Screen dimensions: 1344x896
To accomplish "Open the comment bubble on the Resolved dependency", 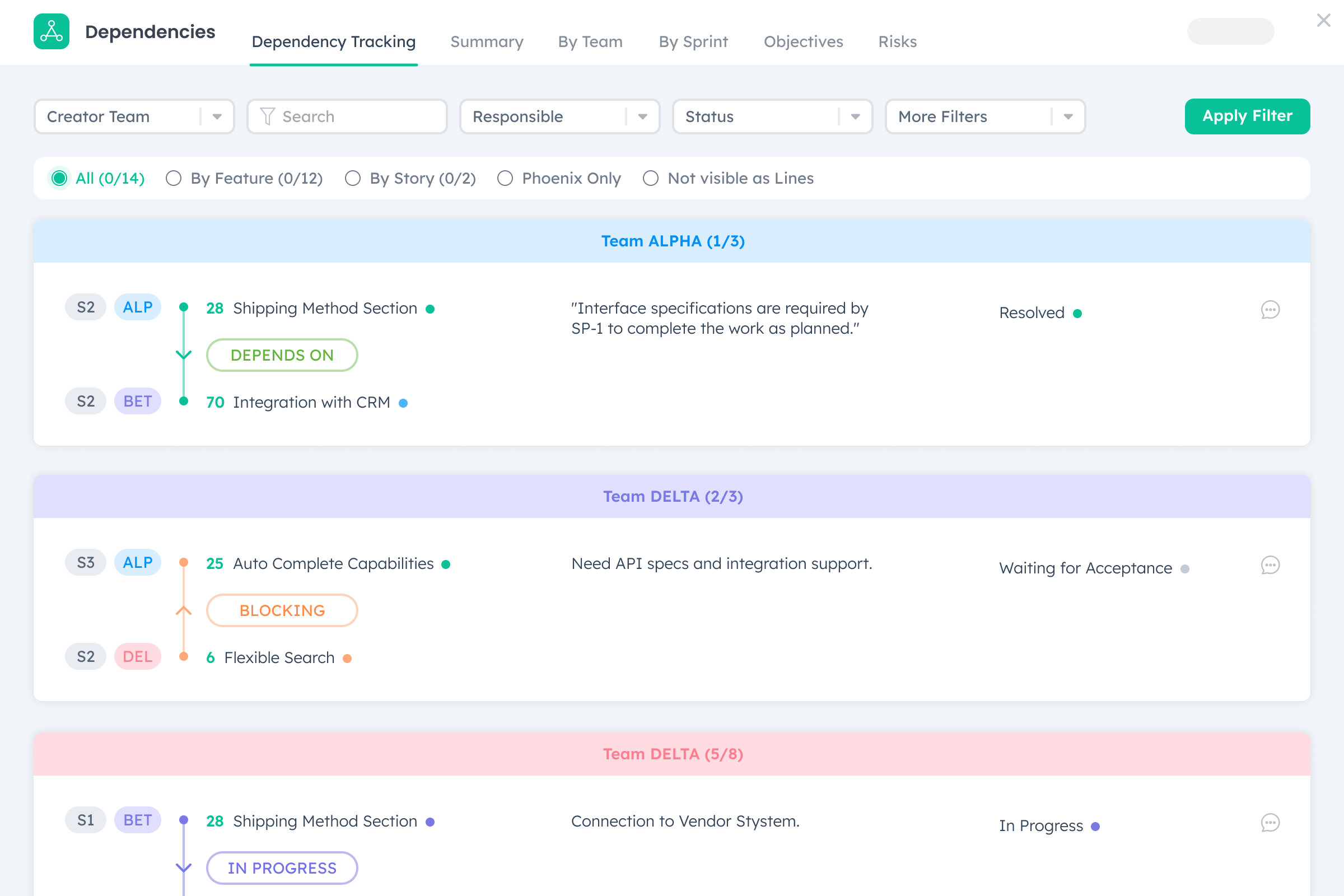I will pyautogui.click(x=1270, y=310).
